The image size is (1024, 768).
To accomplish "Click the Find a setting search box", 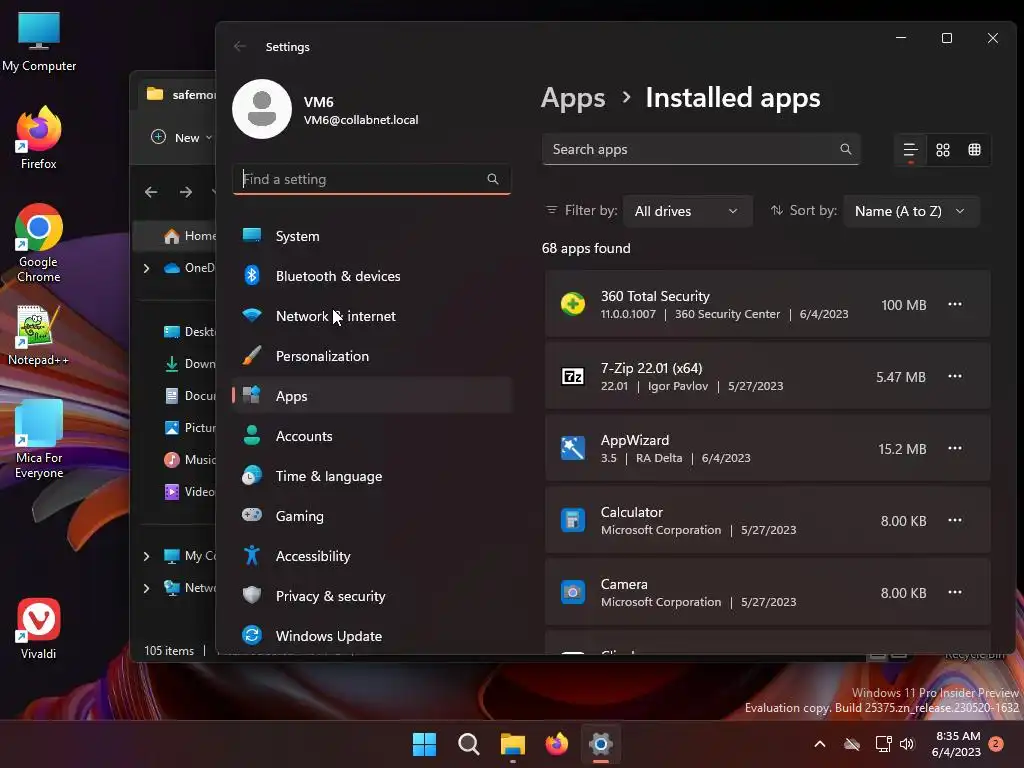I will click(x=372, y=179).
